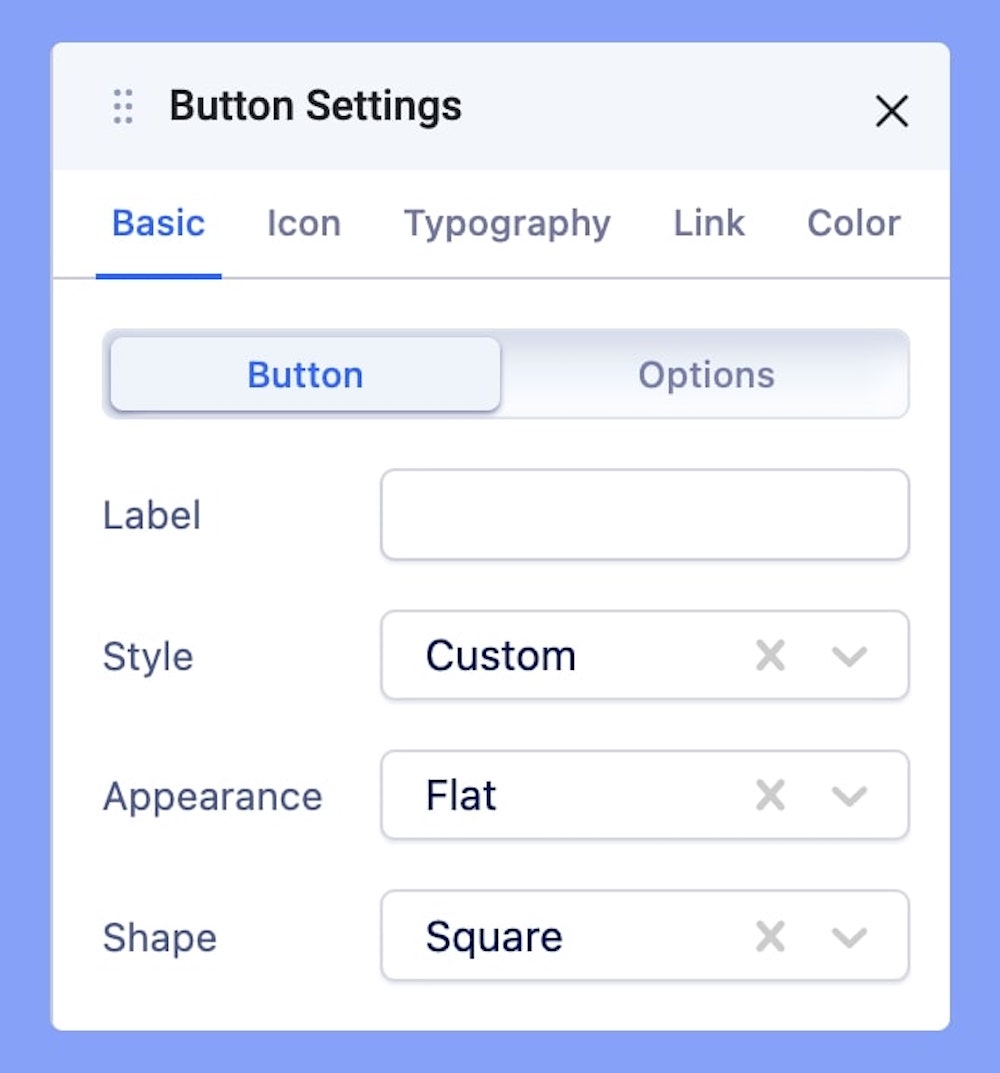The width and height of the screenshot is (1000, 1073).
Task: Open the Shape combo box showing Square
Action: (x=560, y=937)
